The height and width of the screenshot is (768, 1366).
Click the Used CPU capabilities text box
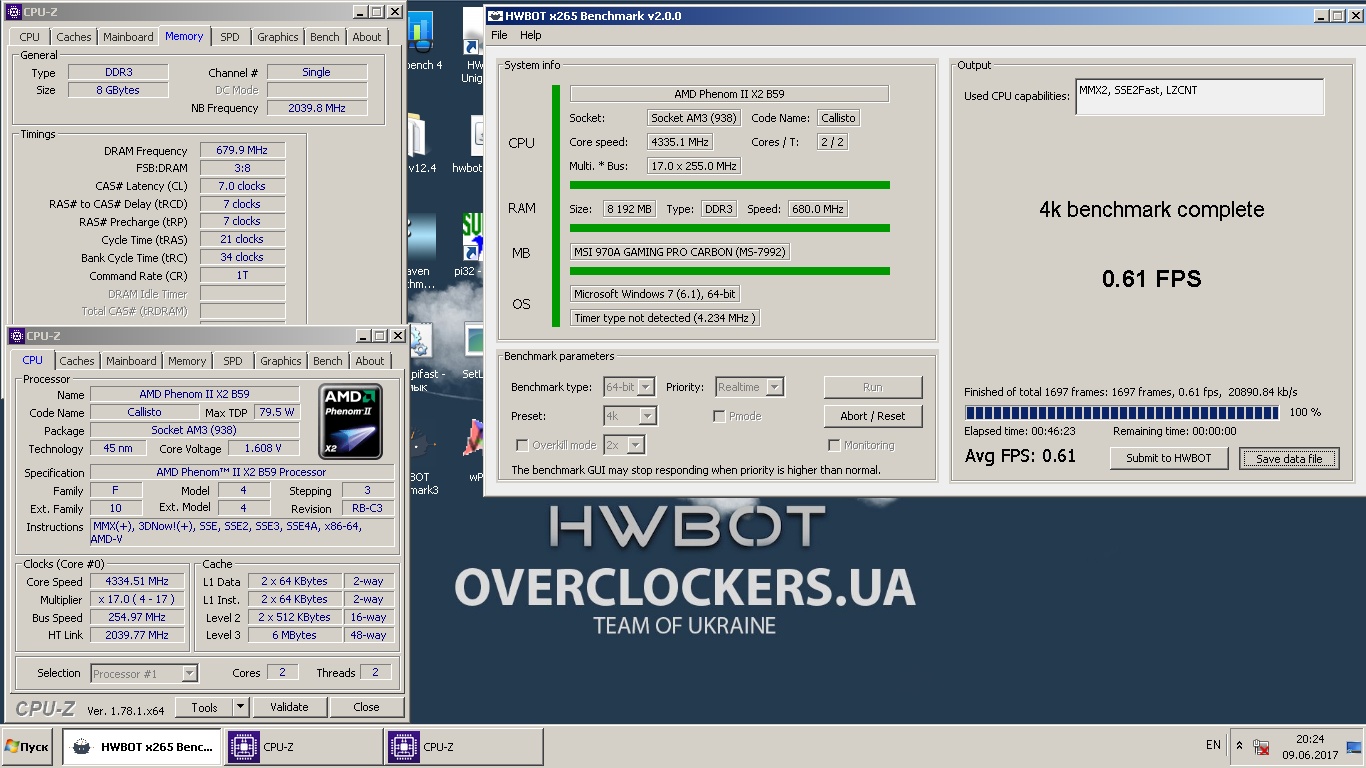tap(1199, 97)
